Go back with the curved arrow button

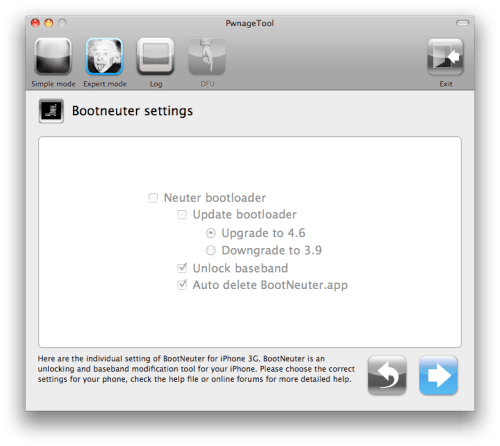[387, 375]
